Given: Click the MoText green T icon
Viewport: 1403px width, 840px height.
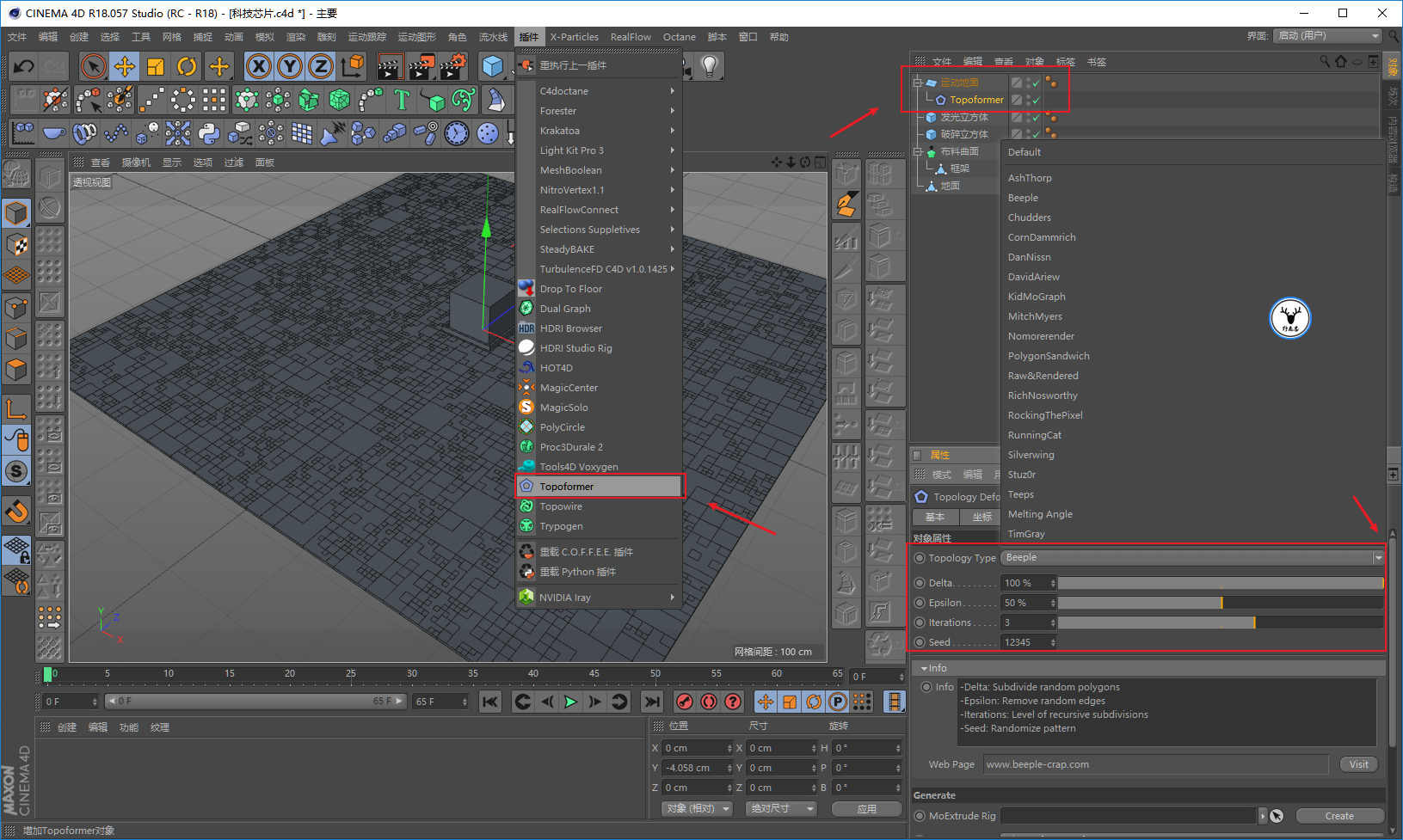Looking at the screenshot, I should pyautogui.click(x=402, y=100).
